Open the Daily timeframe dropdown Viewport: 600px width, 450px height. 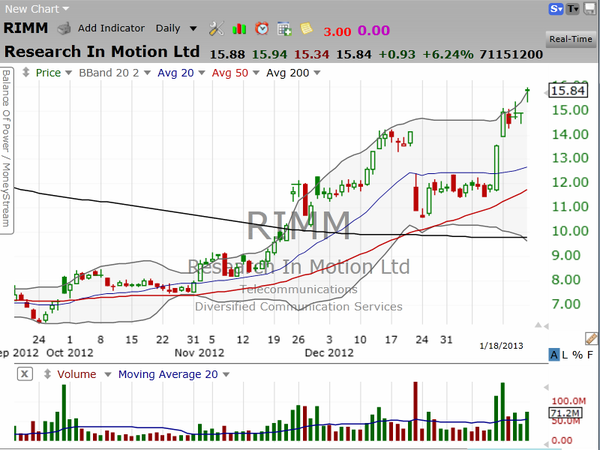[x=176, y=28]
